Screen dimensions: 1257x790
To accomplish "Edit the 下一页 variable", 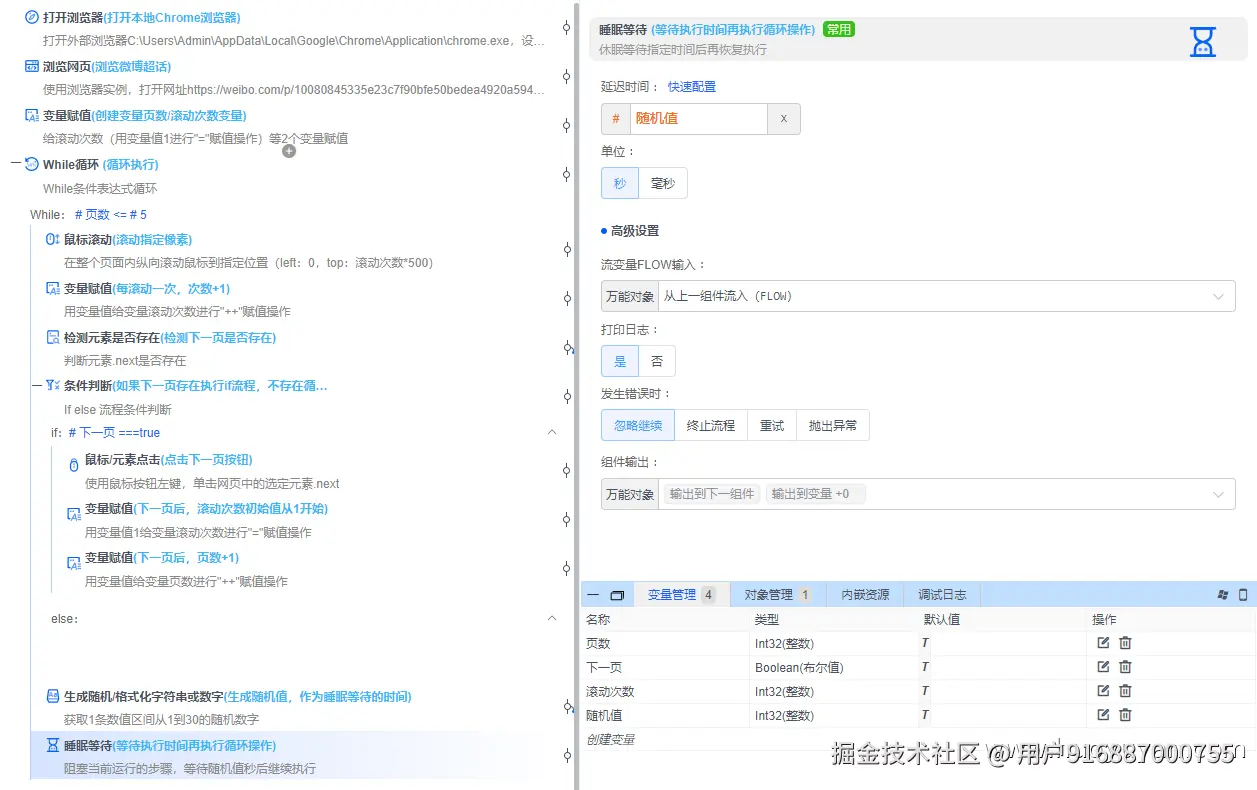I will coord(1103,667).
